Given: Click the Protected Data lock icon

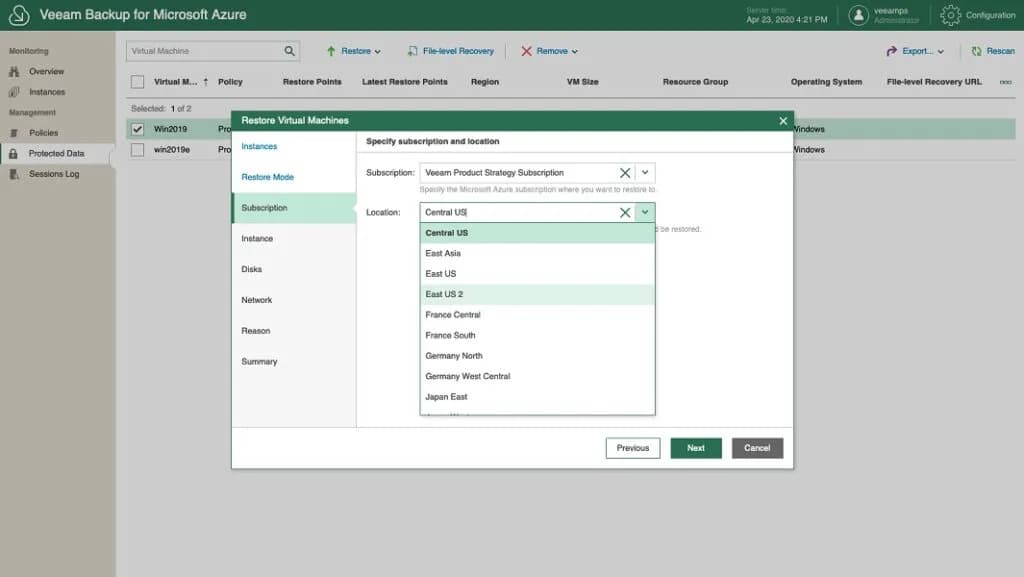Looking at the screenshot, I should [x=13, y=153].
